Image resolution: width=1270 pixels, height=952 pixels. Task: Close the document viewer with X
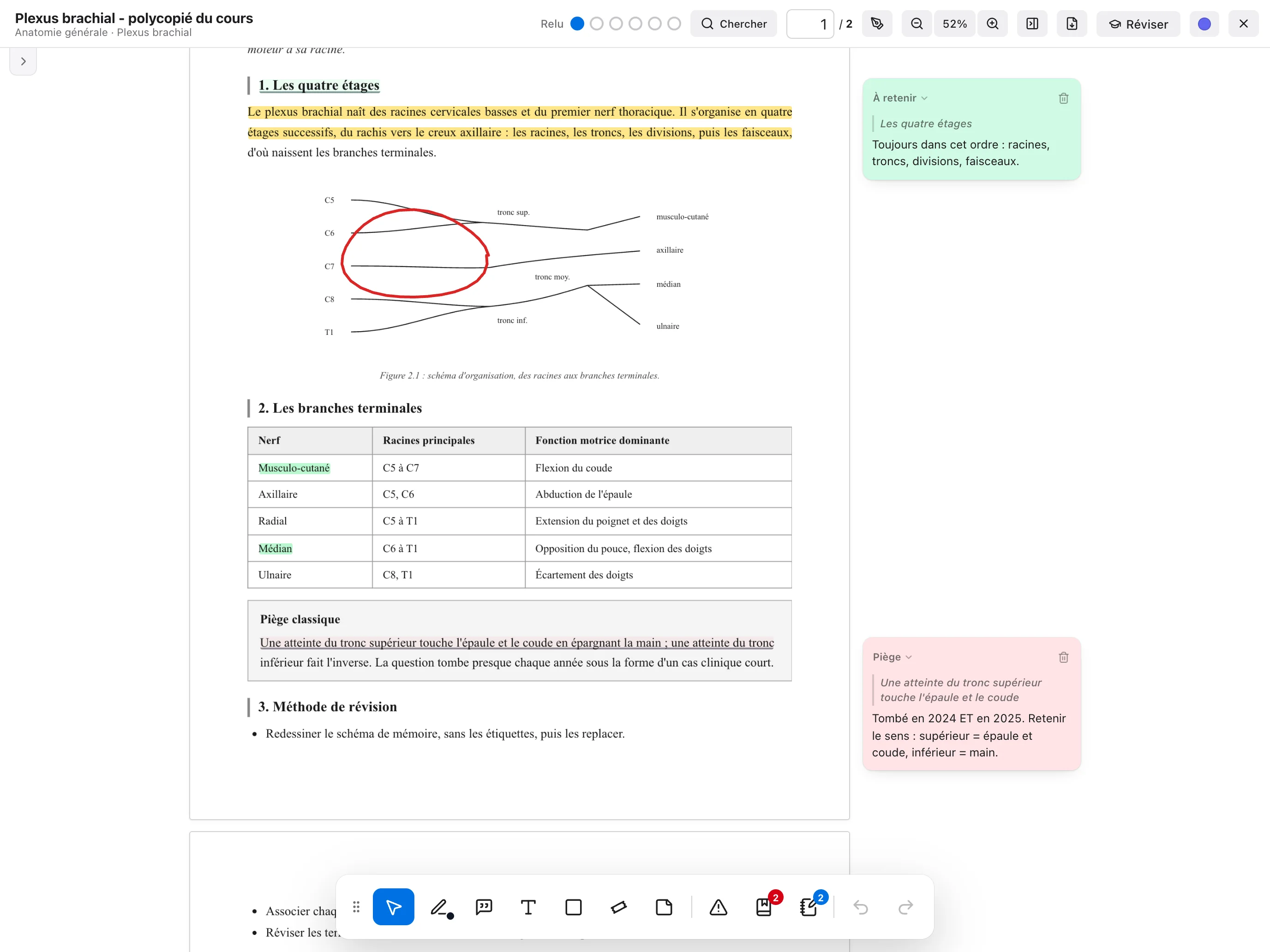pos(1244,24)
